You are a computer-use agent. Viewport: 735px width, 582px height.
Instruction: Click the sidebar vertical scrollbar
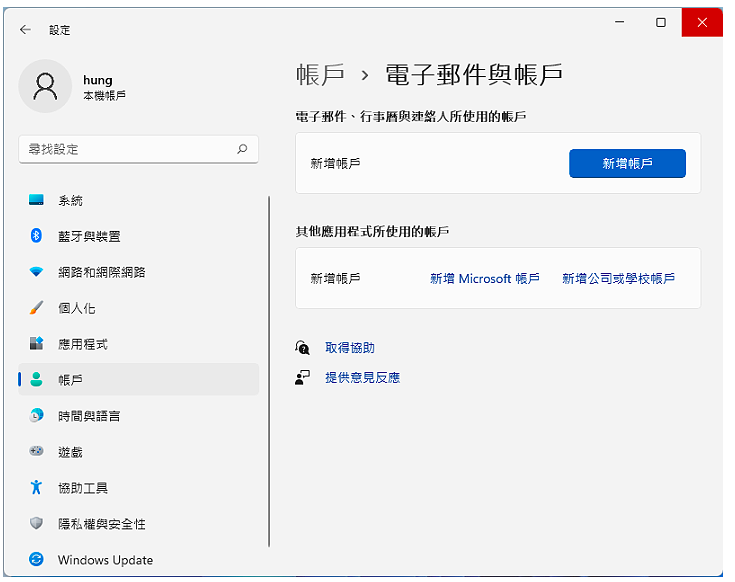coord(269,371)
